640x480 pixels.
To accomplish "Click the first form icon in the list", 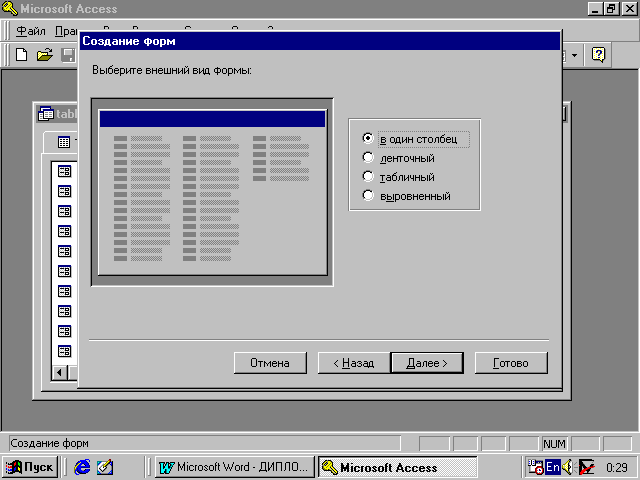I will tap(65, 171).
